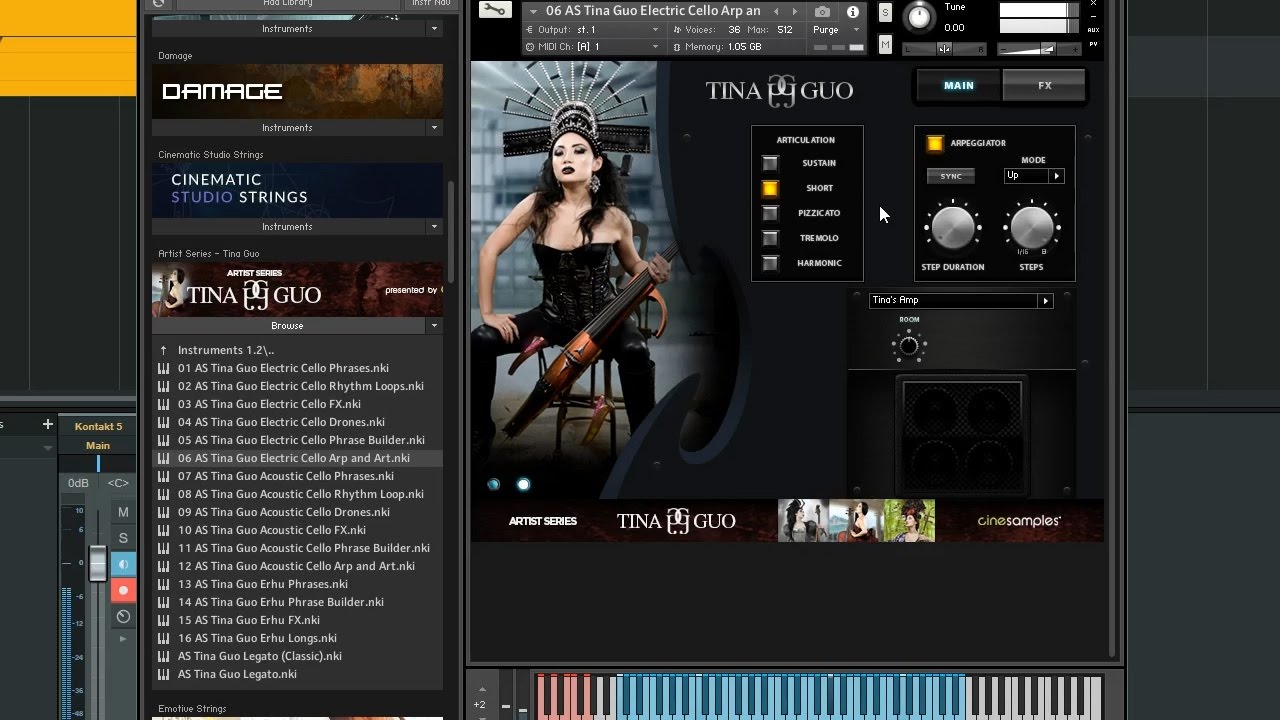Open the Purge dropdown
The height and width of the screenshot is (720, 1280).
click(x=838, y=30)
